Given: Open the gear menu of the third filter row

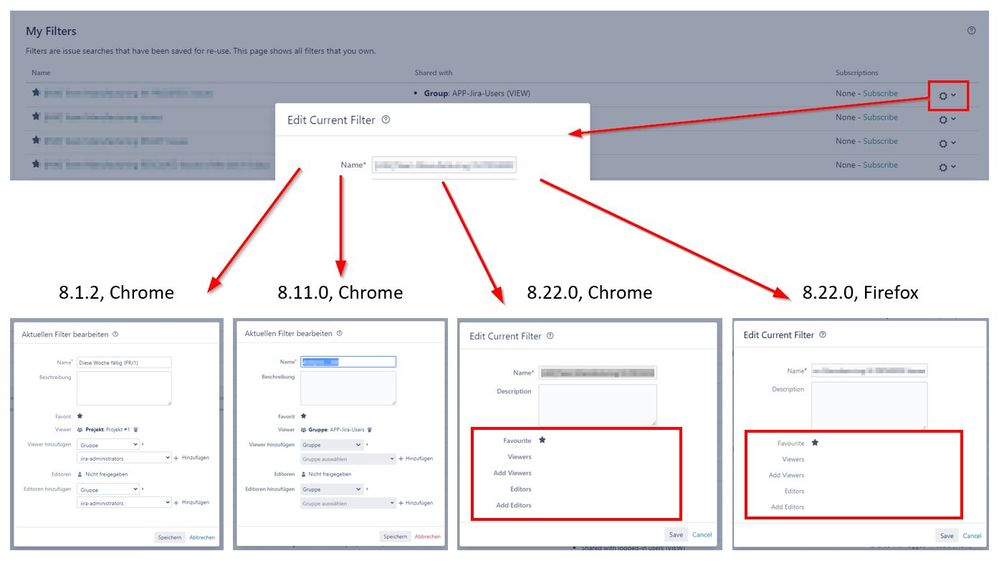Looking at the screenshot, I should [947, 143].
